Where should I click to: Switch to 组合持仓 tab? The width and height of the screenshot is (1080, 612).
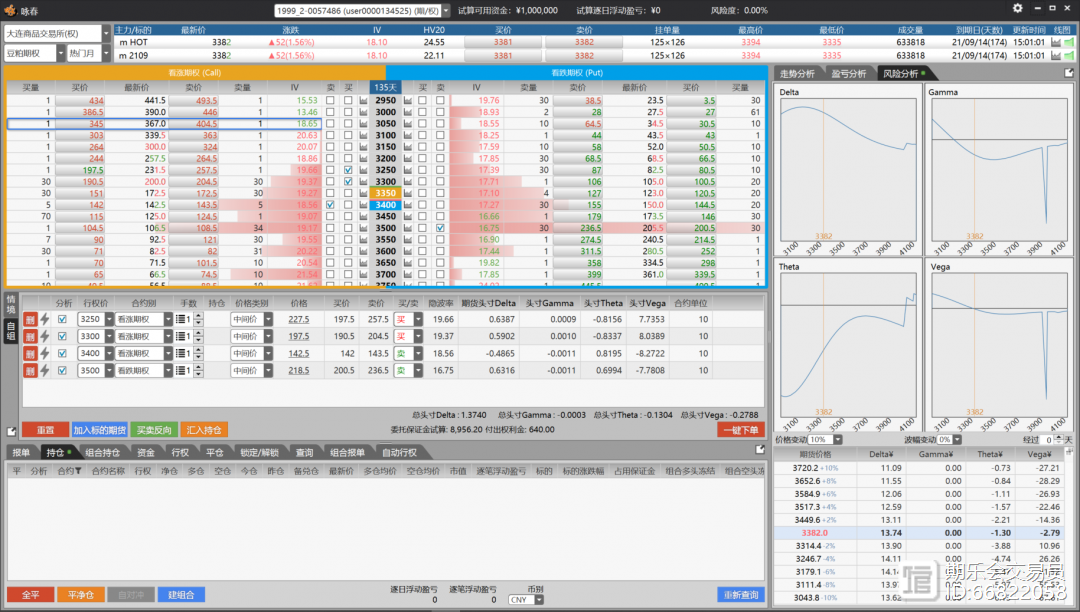pyautogui.click(x=103, y=453)
